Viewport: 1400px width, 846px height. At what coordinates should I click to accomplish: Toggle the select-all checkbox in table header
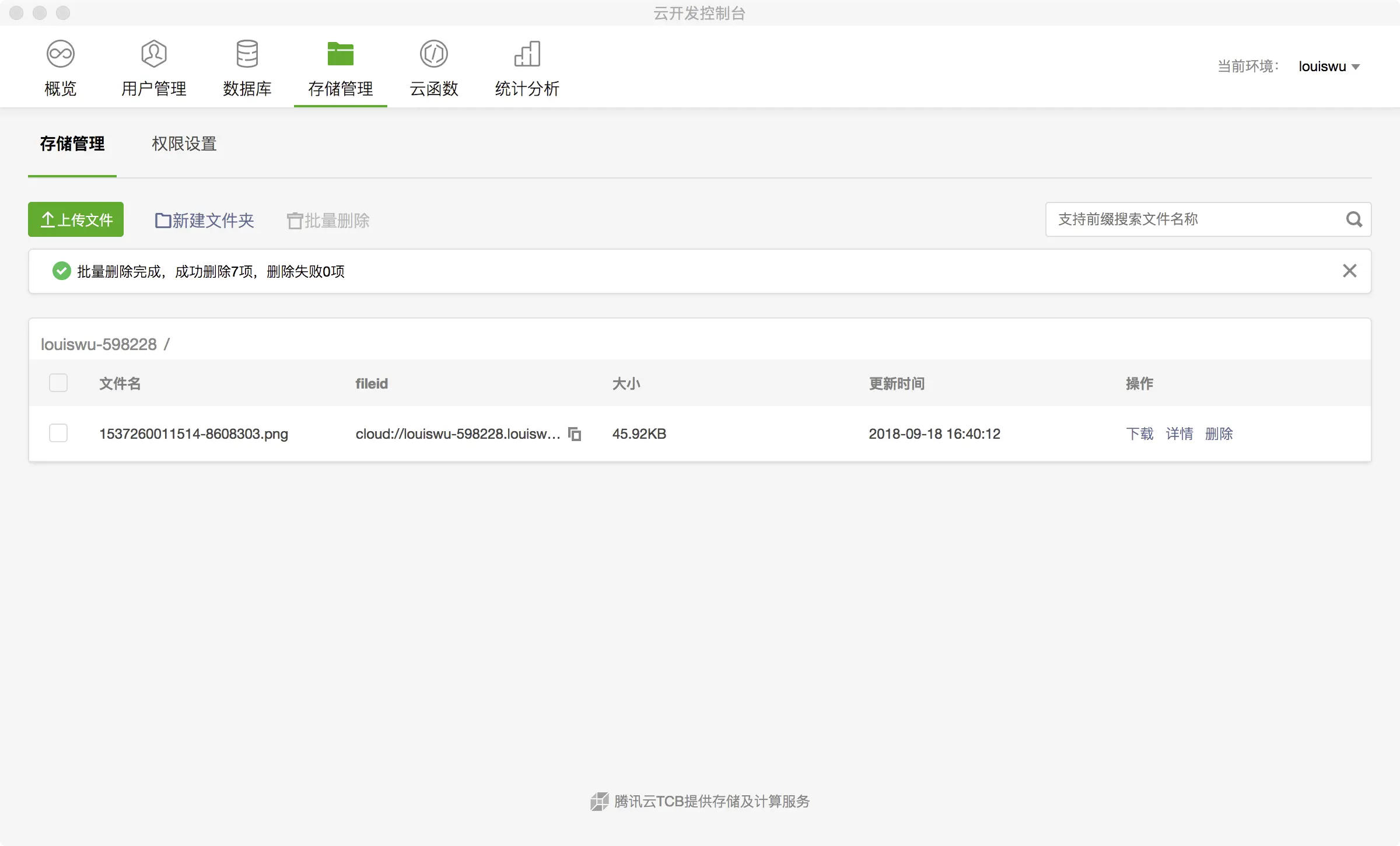58,383
